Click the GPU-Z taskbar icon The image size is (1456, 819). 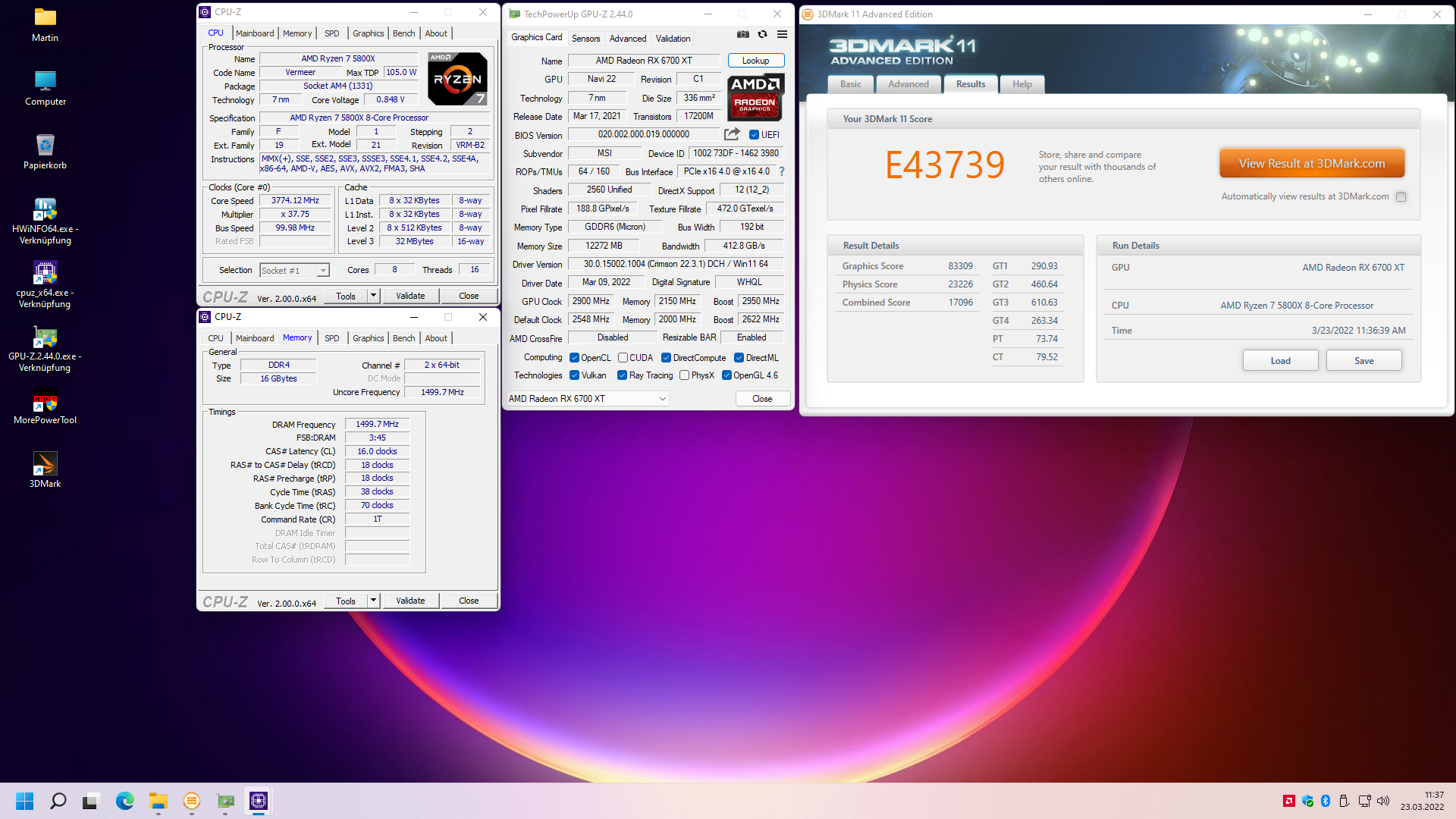tap(225, 801)
